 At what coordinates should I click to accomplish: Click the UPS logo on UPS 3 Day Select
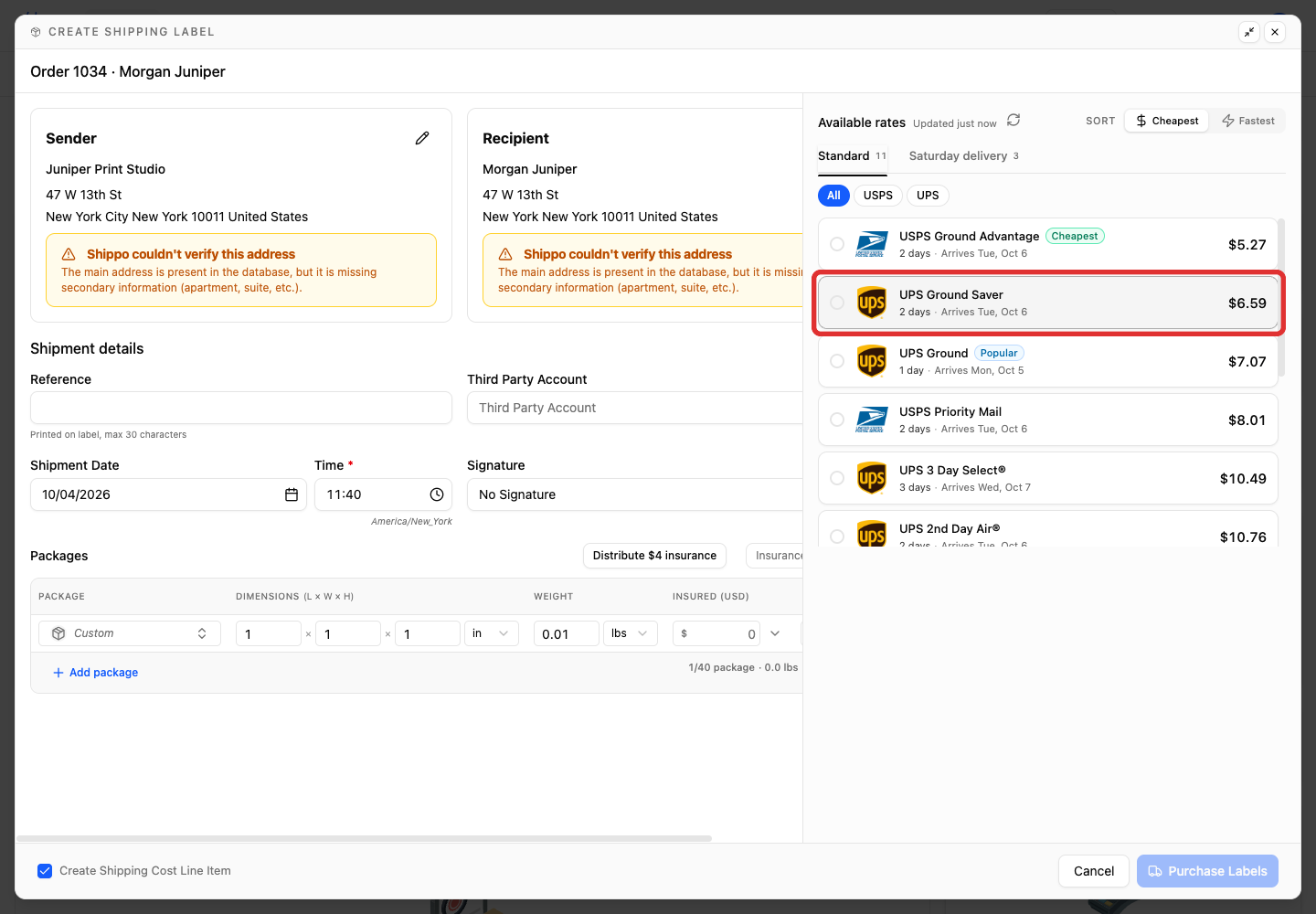[x=872, y=478]
